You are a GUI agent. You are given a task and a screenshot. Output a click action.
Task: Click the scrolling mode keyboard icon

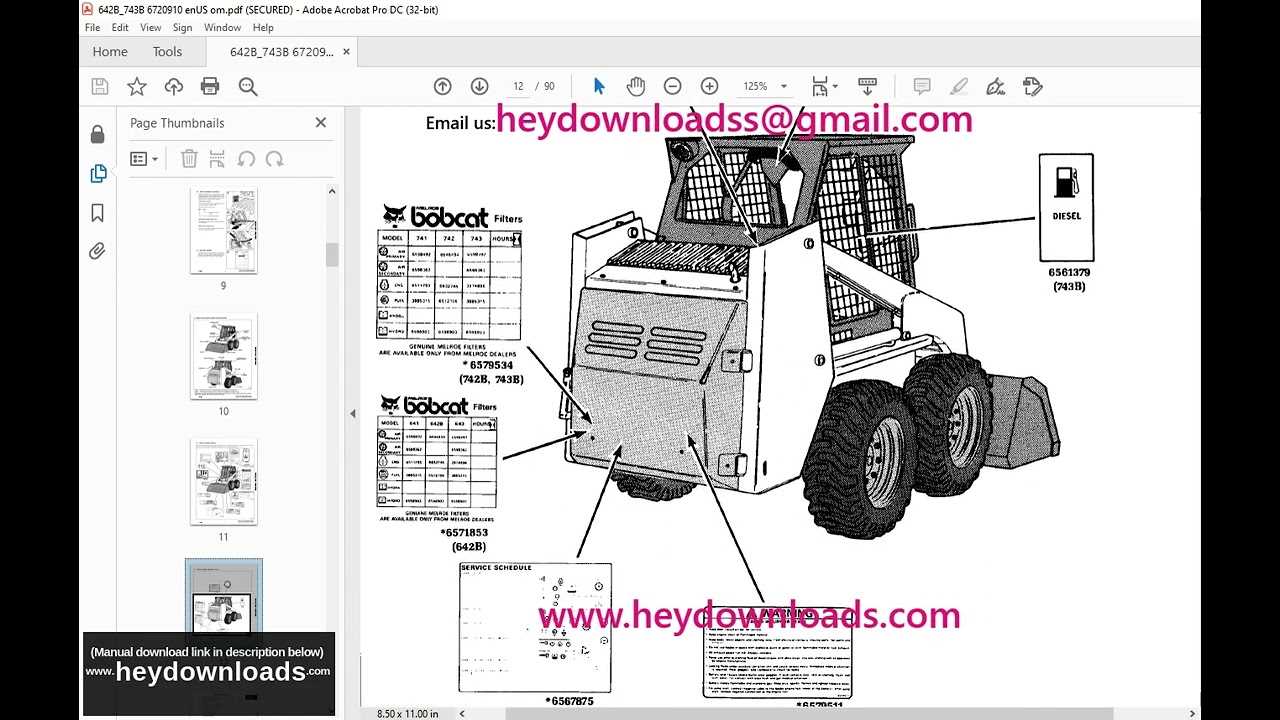[867, 87]
